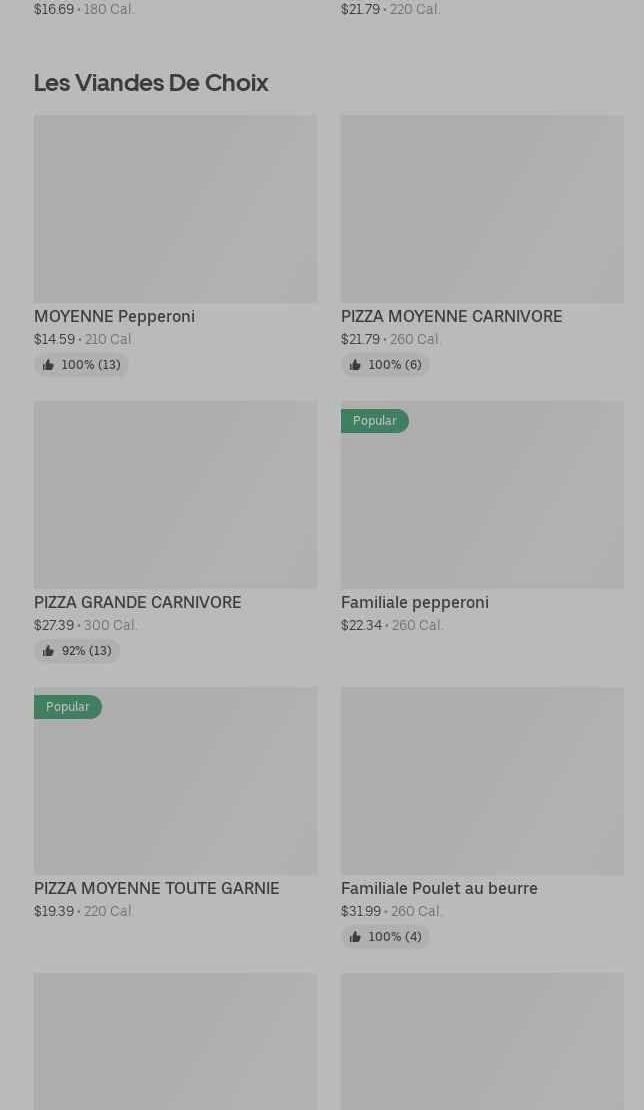644x1110 pixels.
Task: Select the PIZZA GRANDE CARNIVORE photo
Action: click(x=175, y=494)
